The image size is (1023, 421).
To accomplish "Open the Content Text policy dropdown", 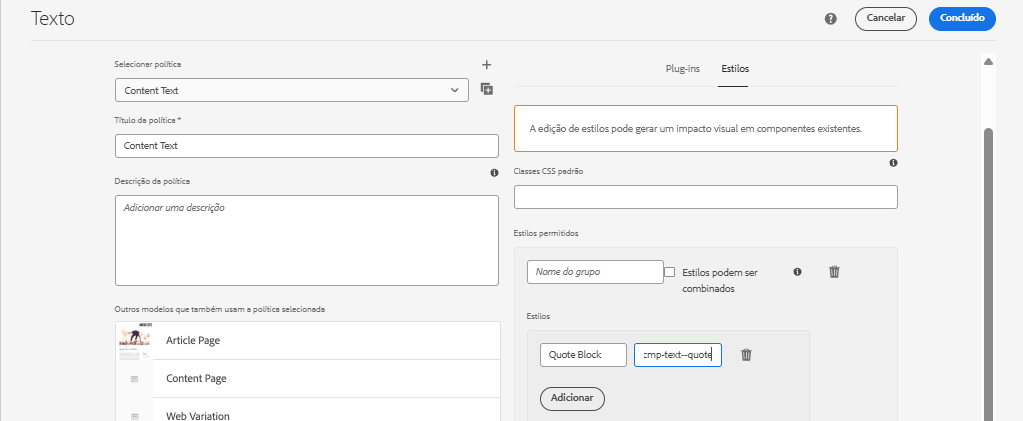I will pos(292,90).
